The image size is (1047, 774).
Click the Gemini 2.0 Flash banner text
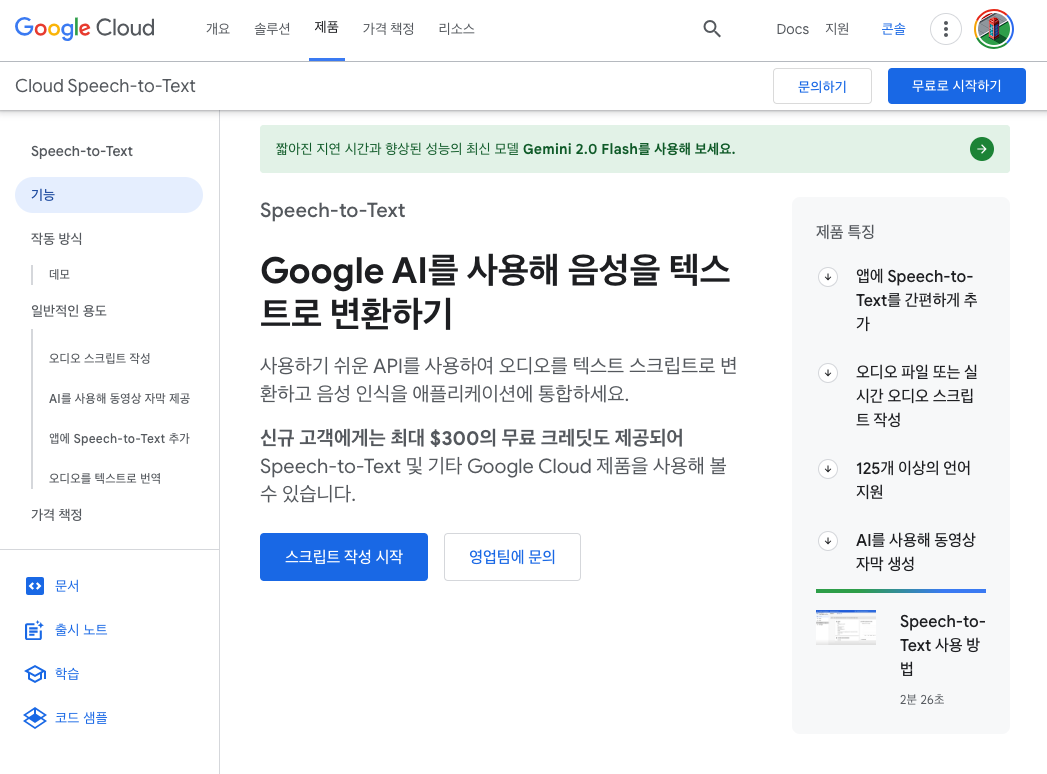point(505,149)
